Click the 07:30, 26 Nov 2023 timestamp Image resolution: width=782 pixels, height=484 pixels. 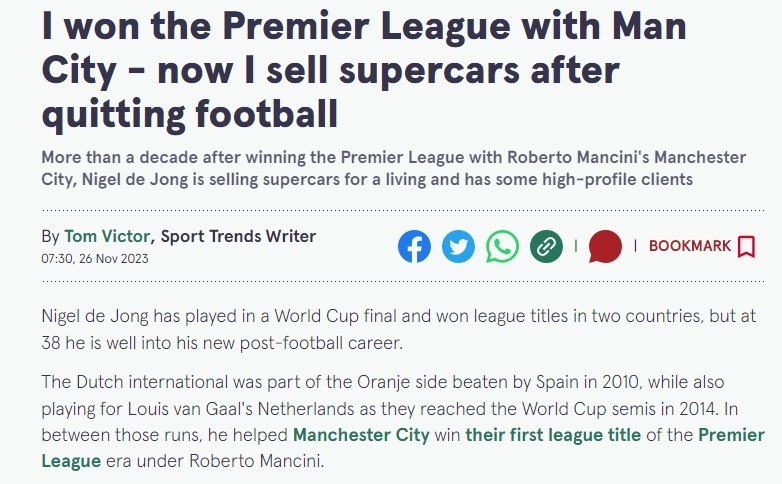pos(95,258)
